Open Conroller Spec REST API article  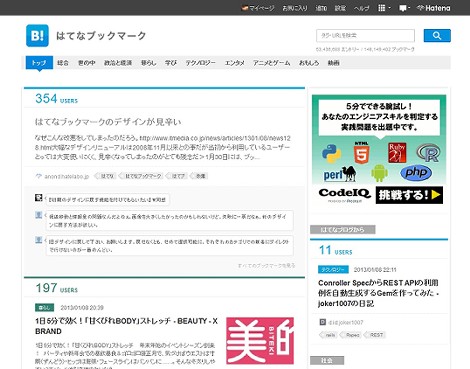(378, 293)
